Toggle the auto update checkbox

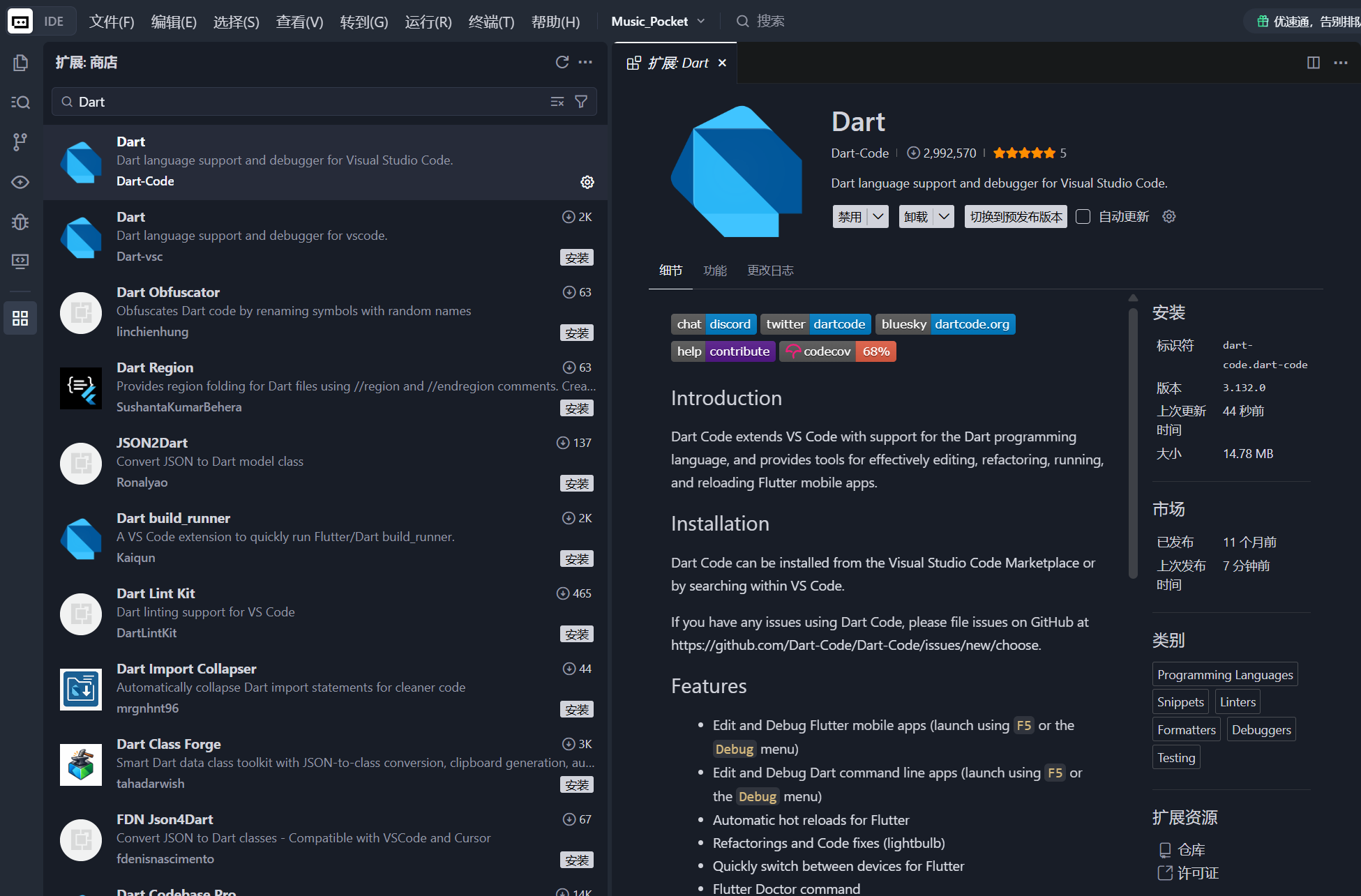pos(1083,217)
